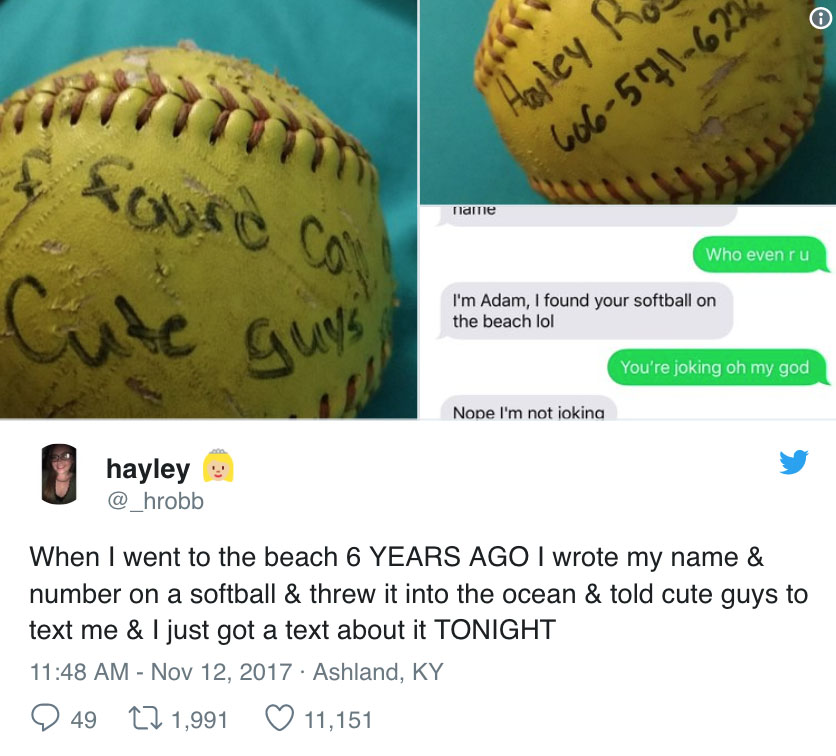This screenshot has height=756, width=836.
Task: Click the Ashland, KY location link
Action: point(378,672)
